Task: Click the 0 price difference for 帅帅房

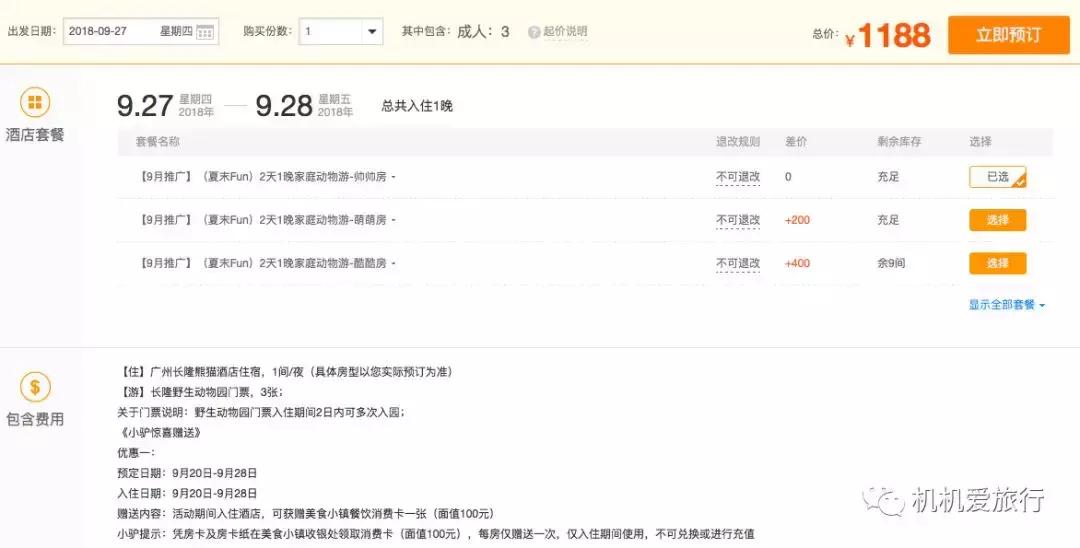Action: click(x=788, y=177)
